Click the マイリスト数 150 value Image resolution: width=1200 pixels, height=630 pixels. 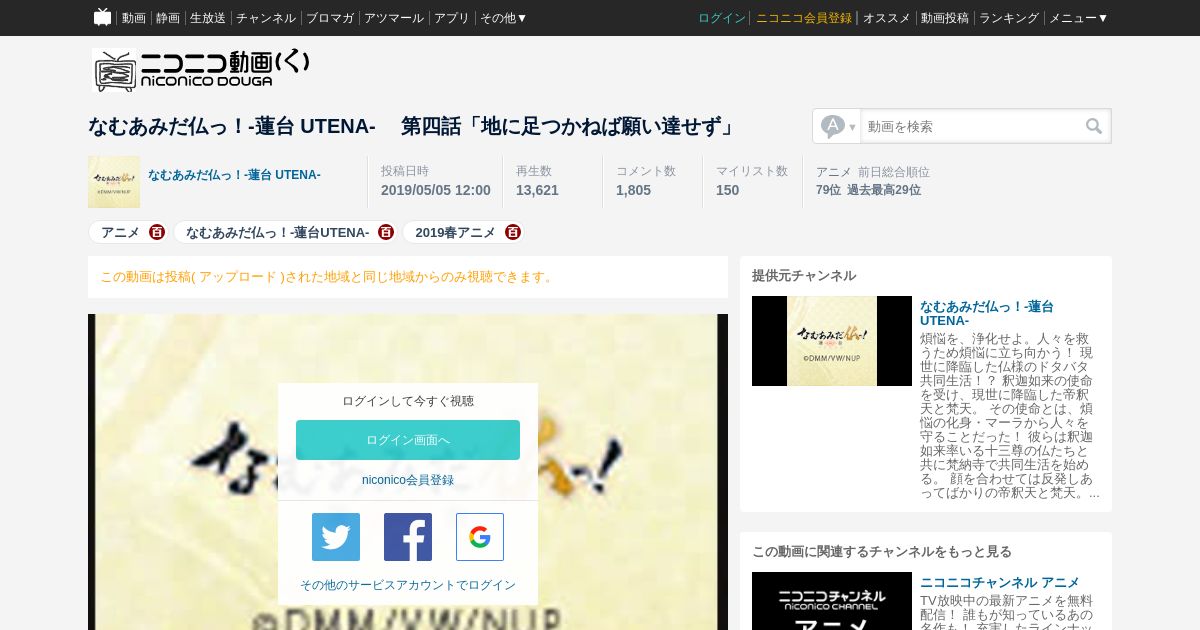coord(728,190)
